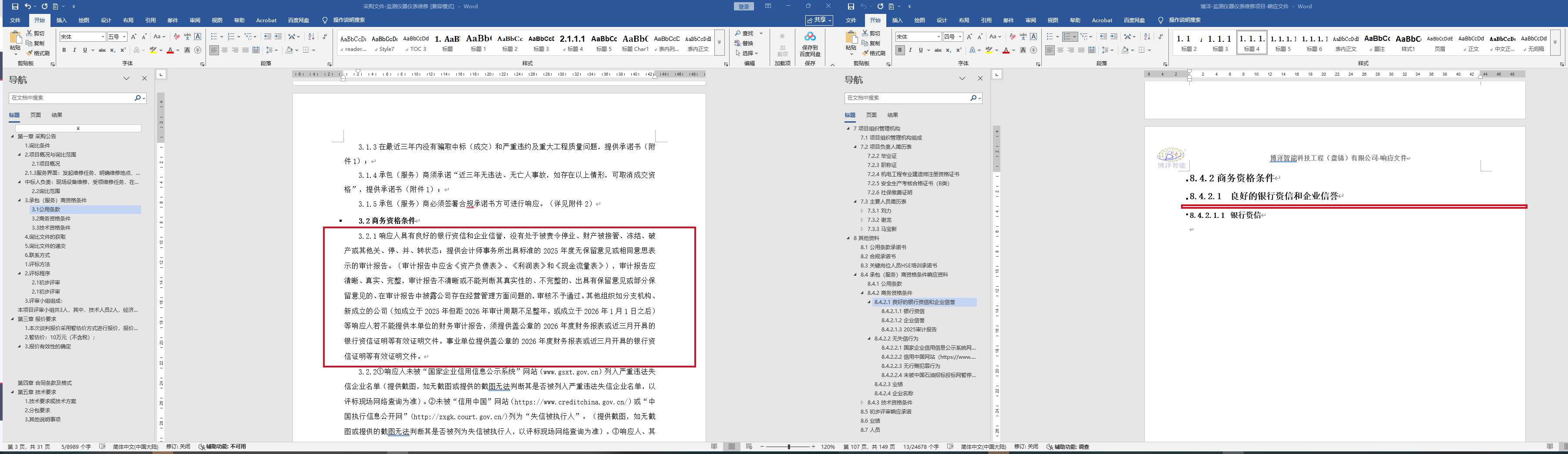Click Cut in the left Word window
1568x454 pixels.
36,33
